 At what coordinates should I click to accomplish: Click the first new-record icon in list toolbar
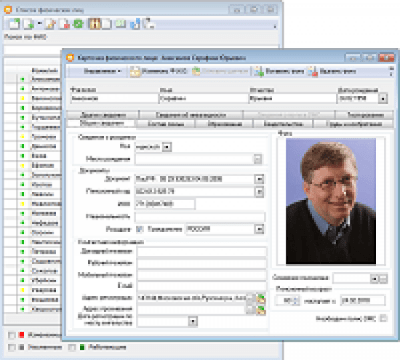14,24
